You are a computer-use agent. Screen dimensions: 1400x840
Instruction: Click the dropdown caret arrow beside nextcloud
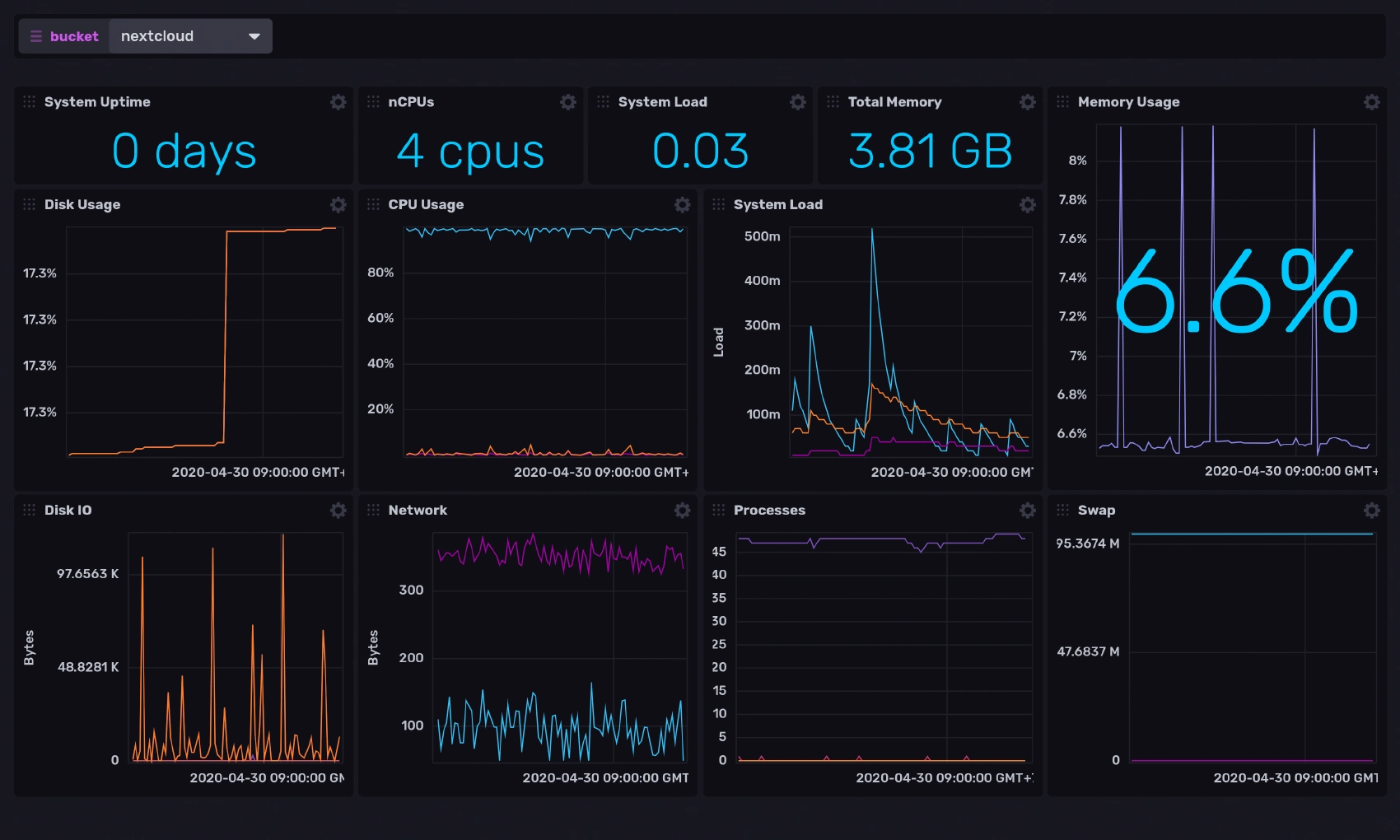(x=254, y=36)
